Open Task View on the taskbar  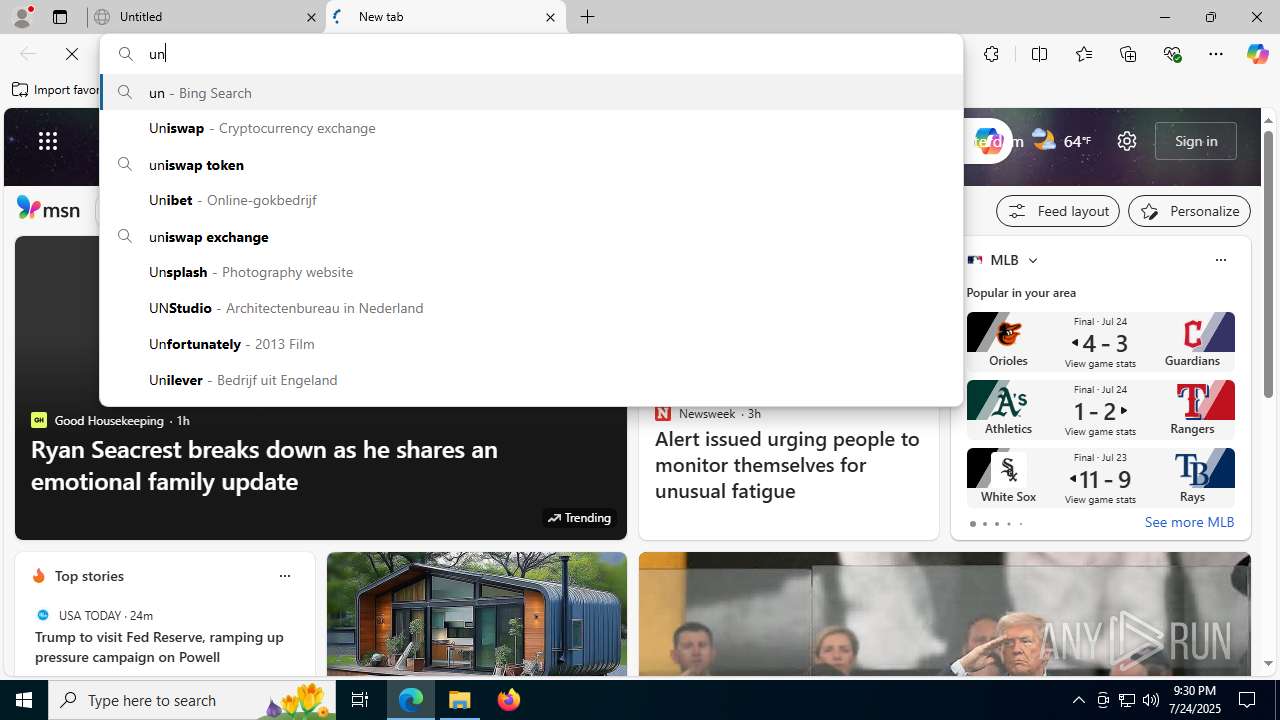360,700
